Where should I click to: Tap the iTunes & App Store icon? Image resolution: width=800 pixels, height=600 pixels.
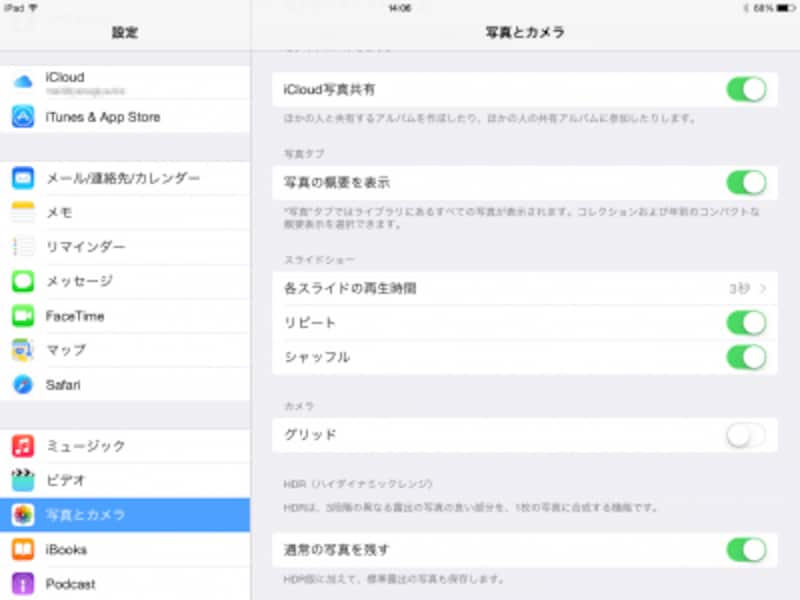click(x=23, y=117)
